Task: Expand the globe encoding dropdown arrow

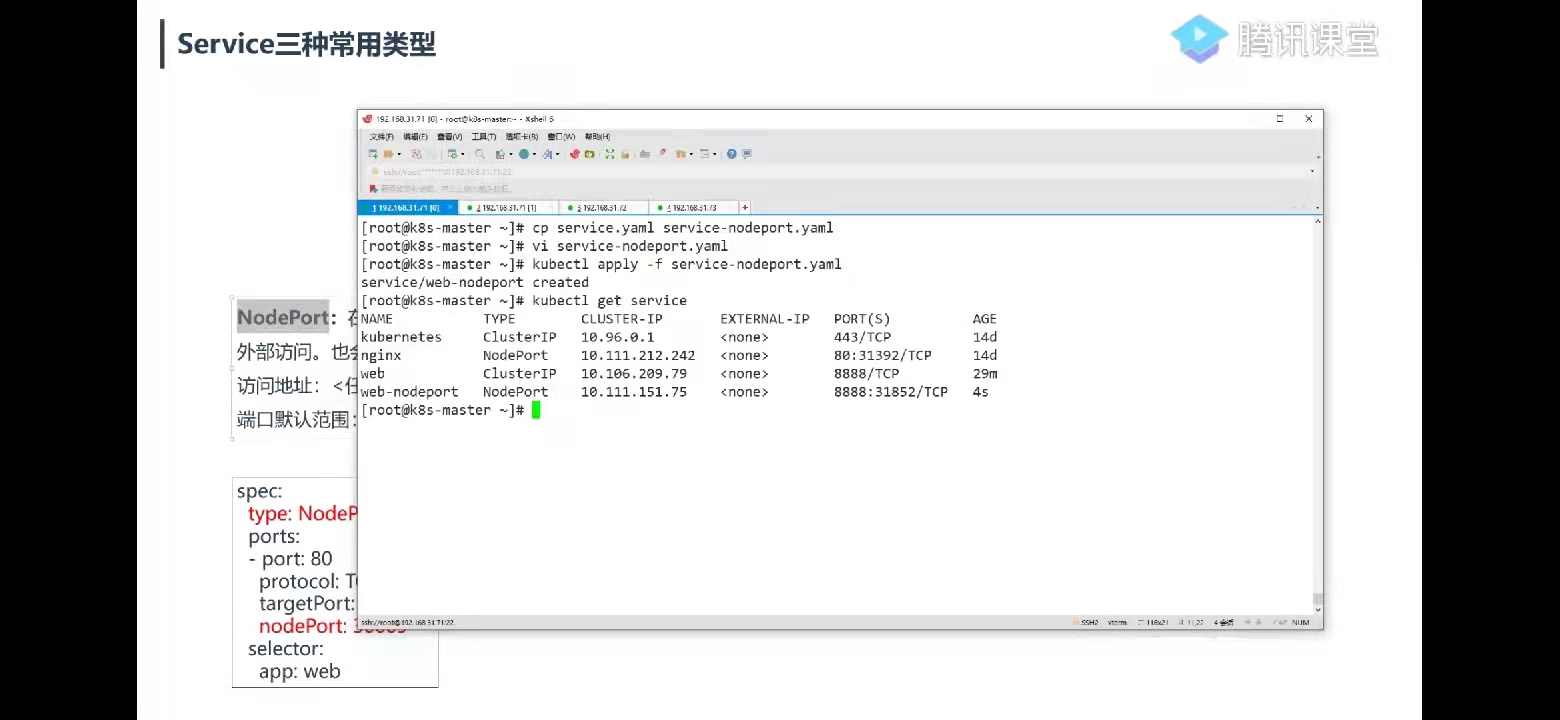Action: [534, 154]
